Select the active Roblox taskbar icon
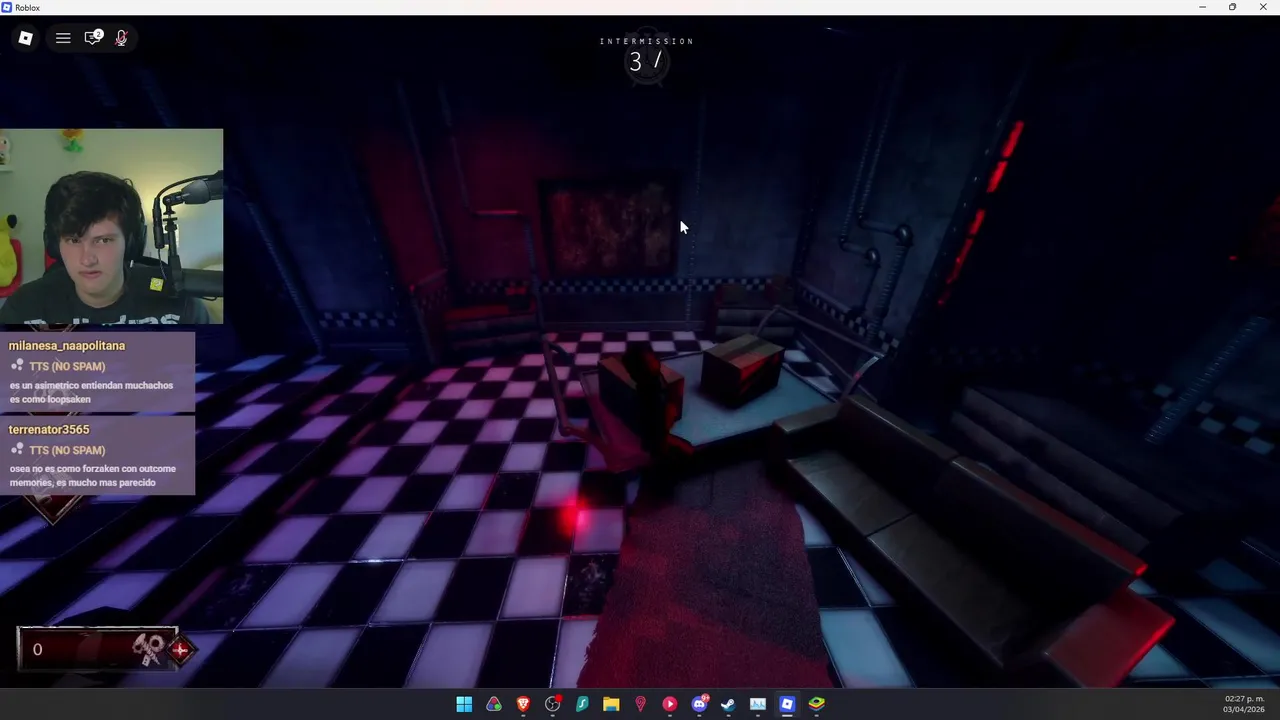 [x=787, y=704]
